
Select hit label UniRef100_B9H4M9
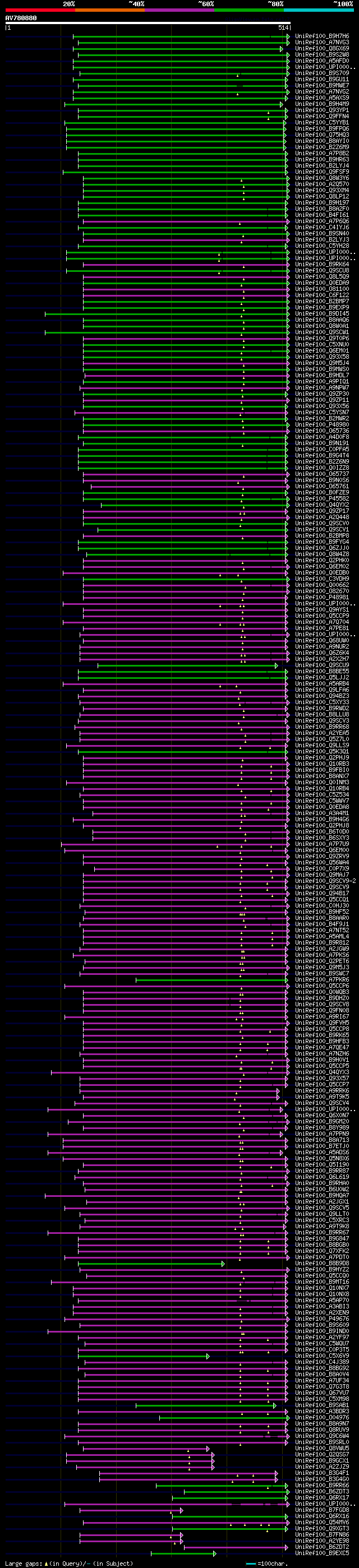click(323, 104)
